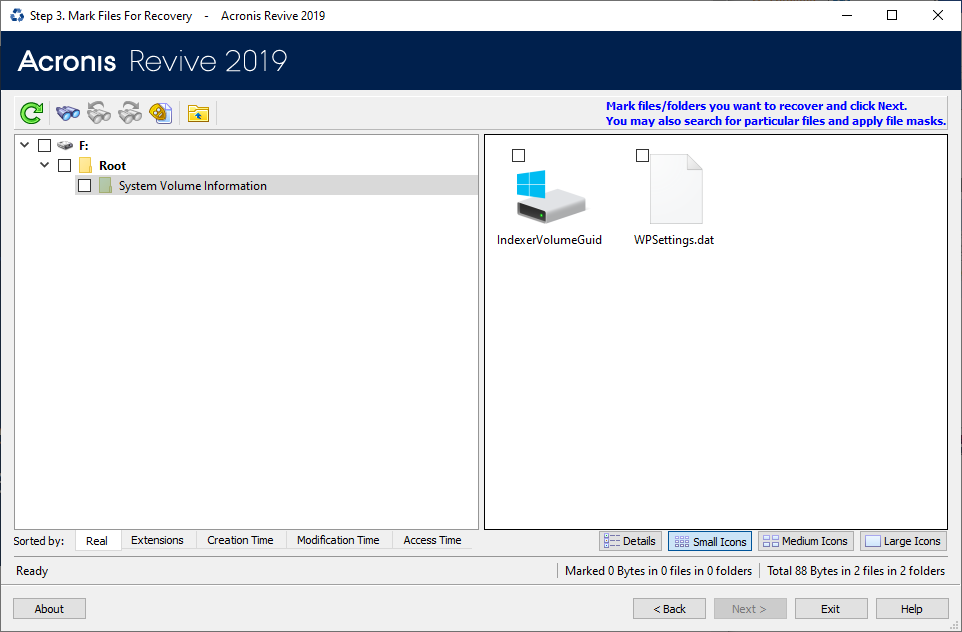The image size is (962, 632).
Task: Mark the System Volume Information checkbox
Action: pyautogui.click(x=85, y=185)
